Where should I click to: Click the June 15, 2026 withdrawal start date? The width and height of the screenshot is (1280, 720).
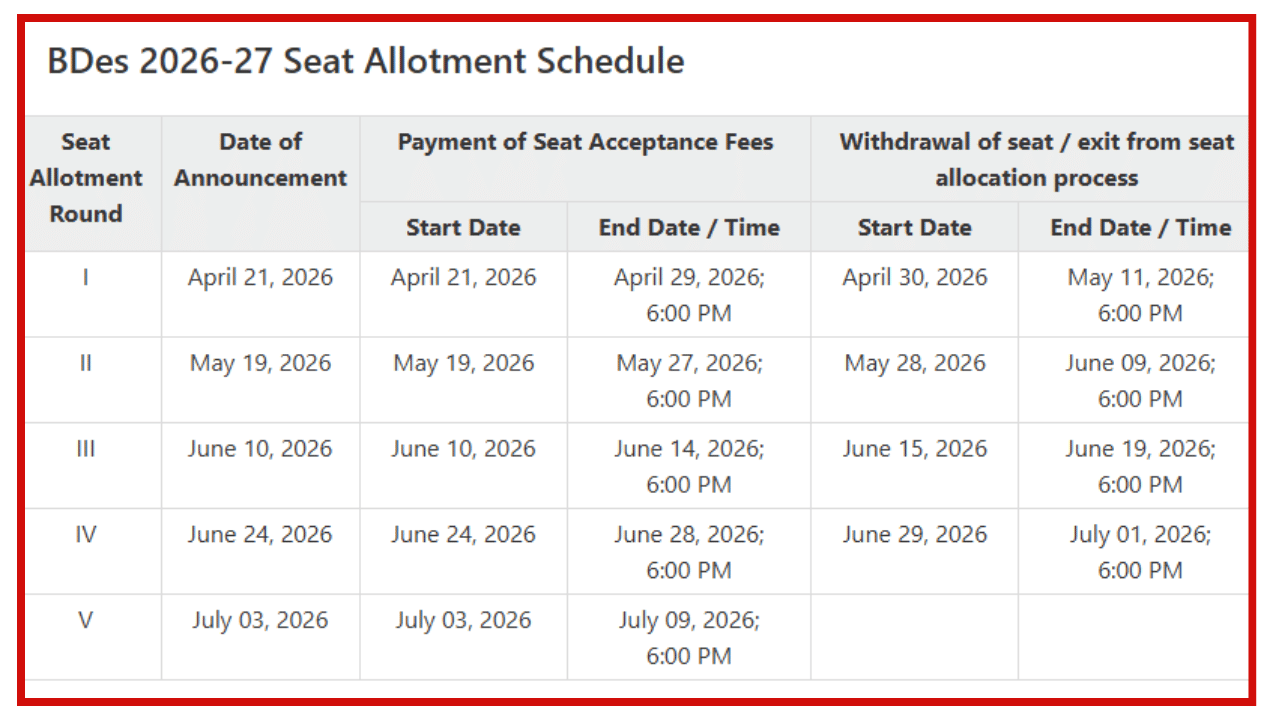pos(914,449)
